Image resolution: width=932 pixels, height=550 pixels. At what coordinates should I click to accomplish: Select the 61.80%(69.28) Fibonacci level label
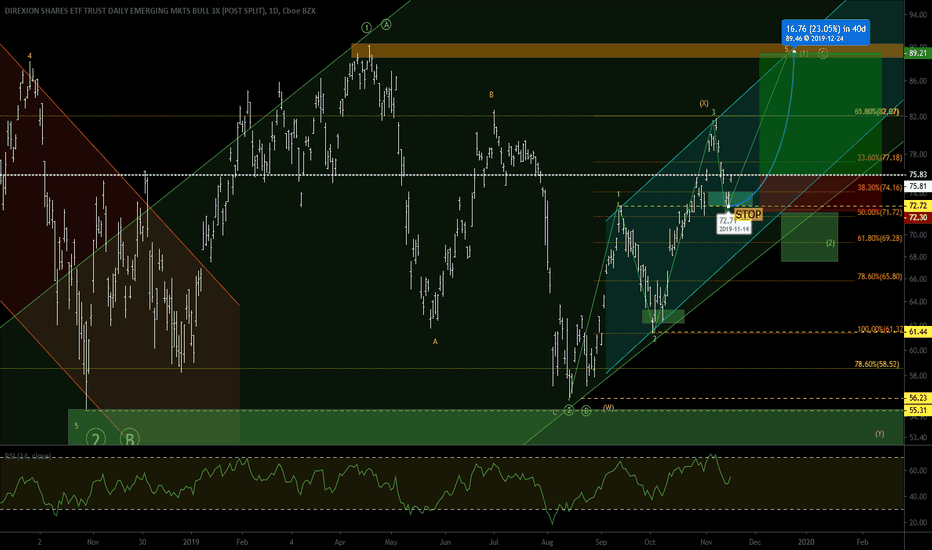pyautogui.click(x=880, y=238)
